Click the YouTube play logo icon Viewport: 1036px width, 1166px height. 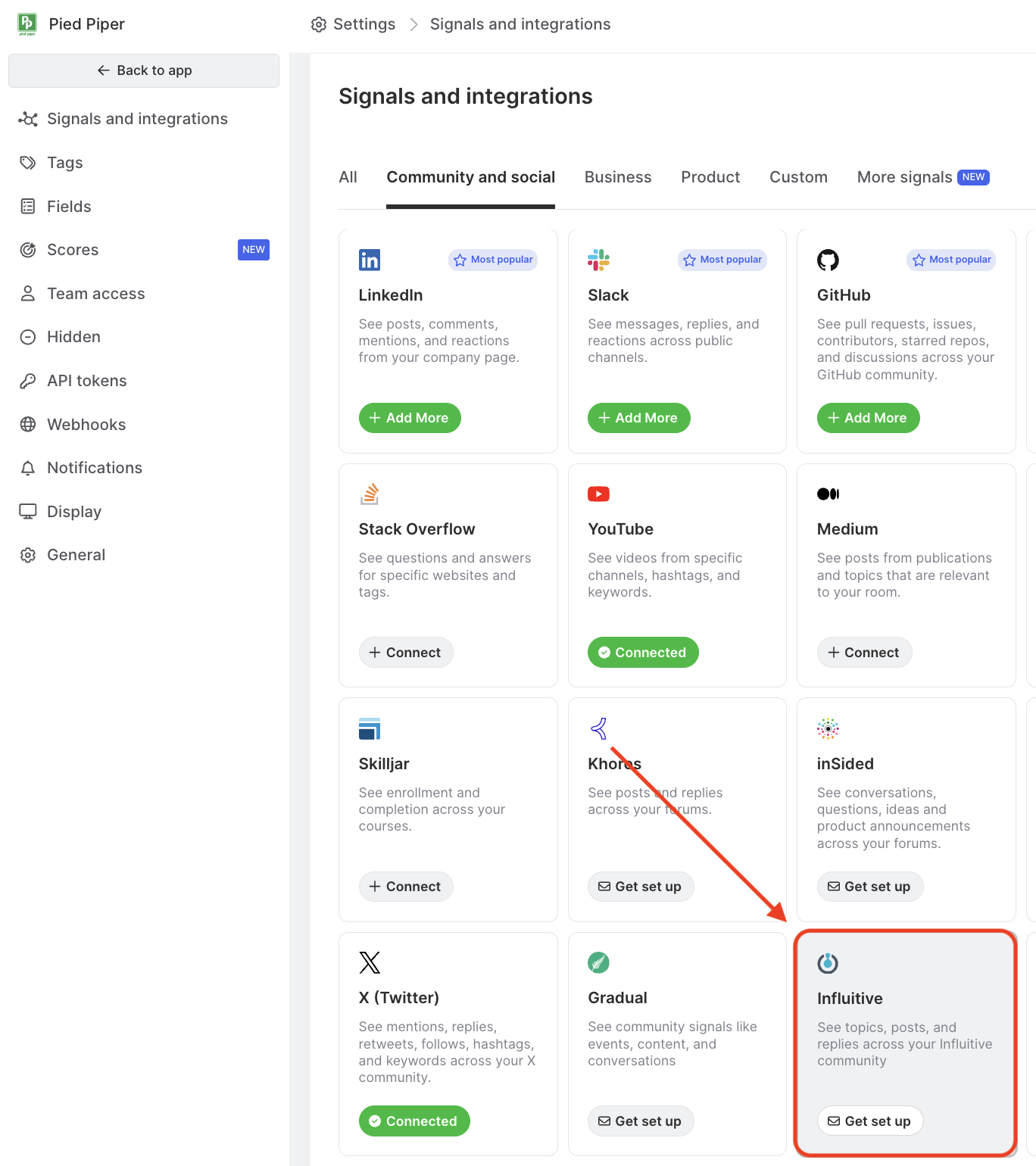(x=598, y=494)
